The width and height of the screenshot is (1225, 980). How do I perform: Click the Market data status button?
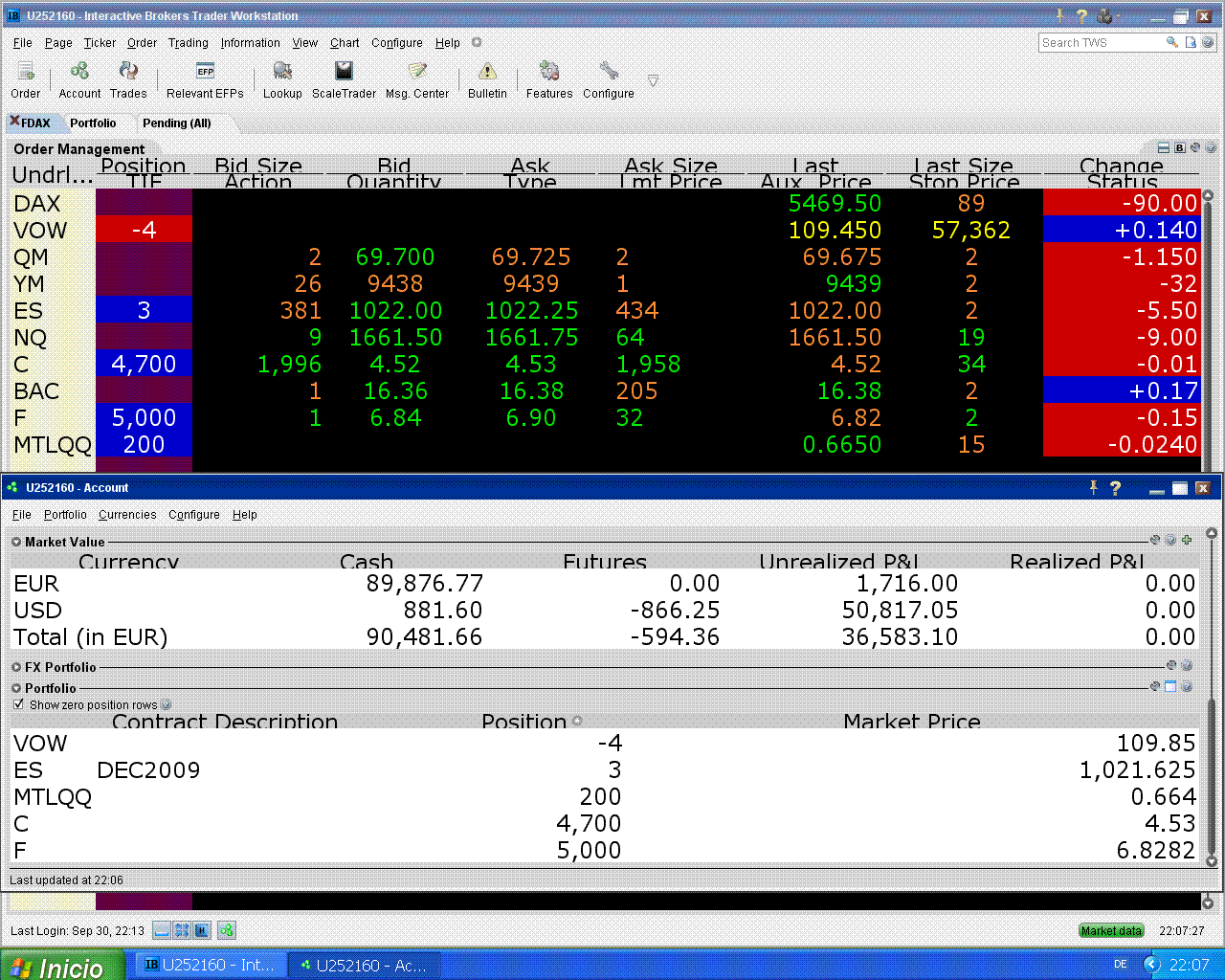(1111, 930)
